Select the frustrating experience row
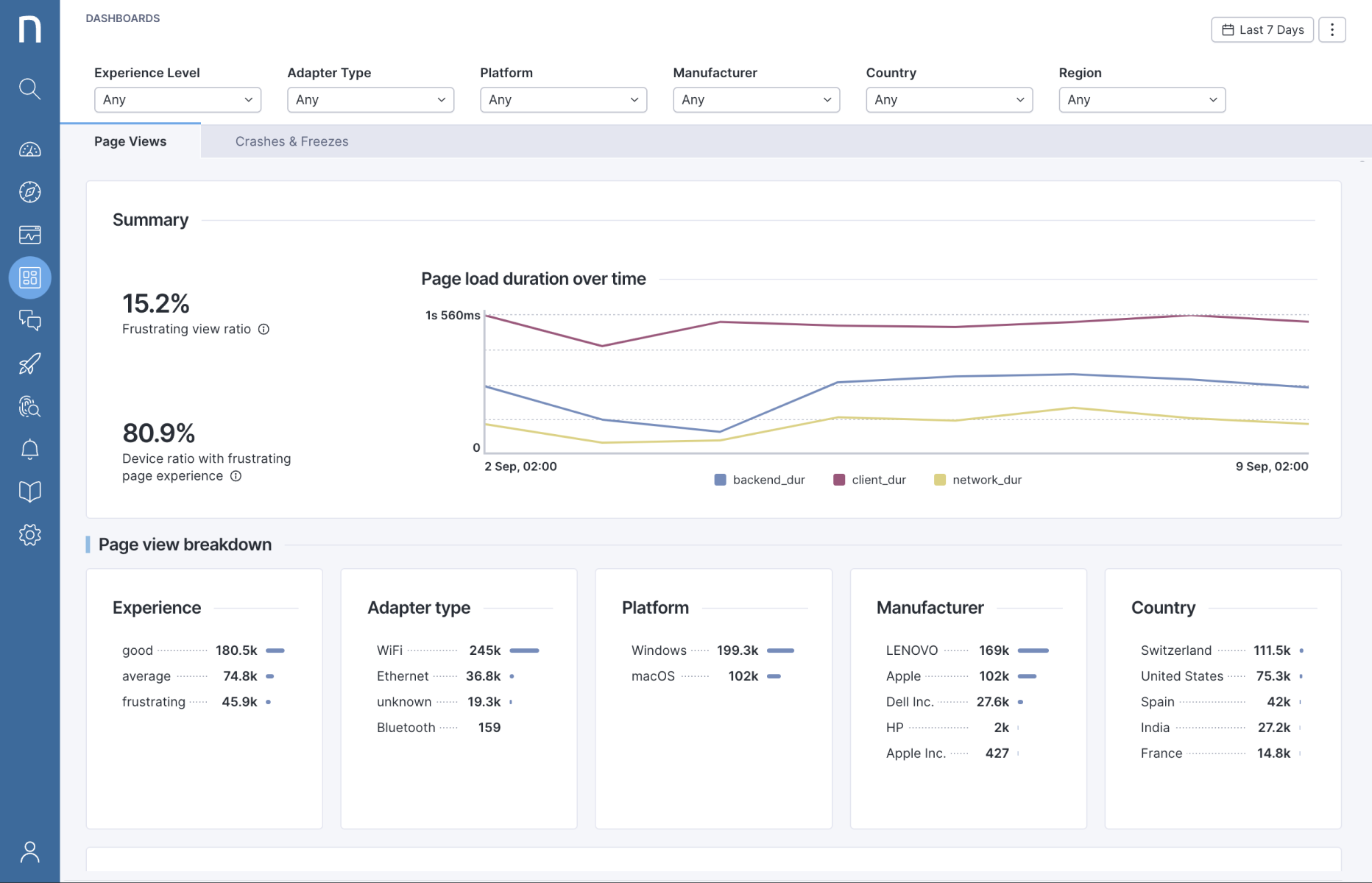The width and height of the screenshot is (1372, 883). tap(204, 702)
